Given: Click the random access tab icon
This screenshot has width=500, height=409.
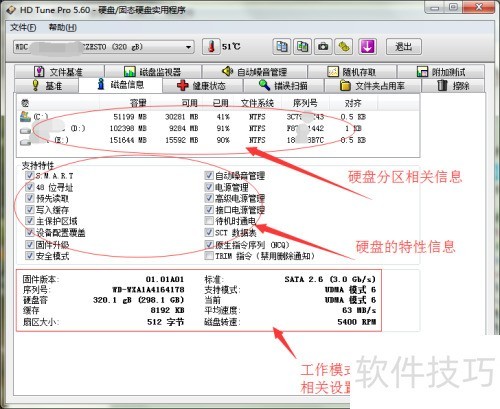Looking at the screenshot, I should pyautogui.click(x=333, y=71).
